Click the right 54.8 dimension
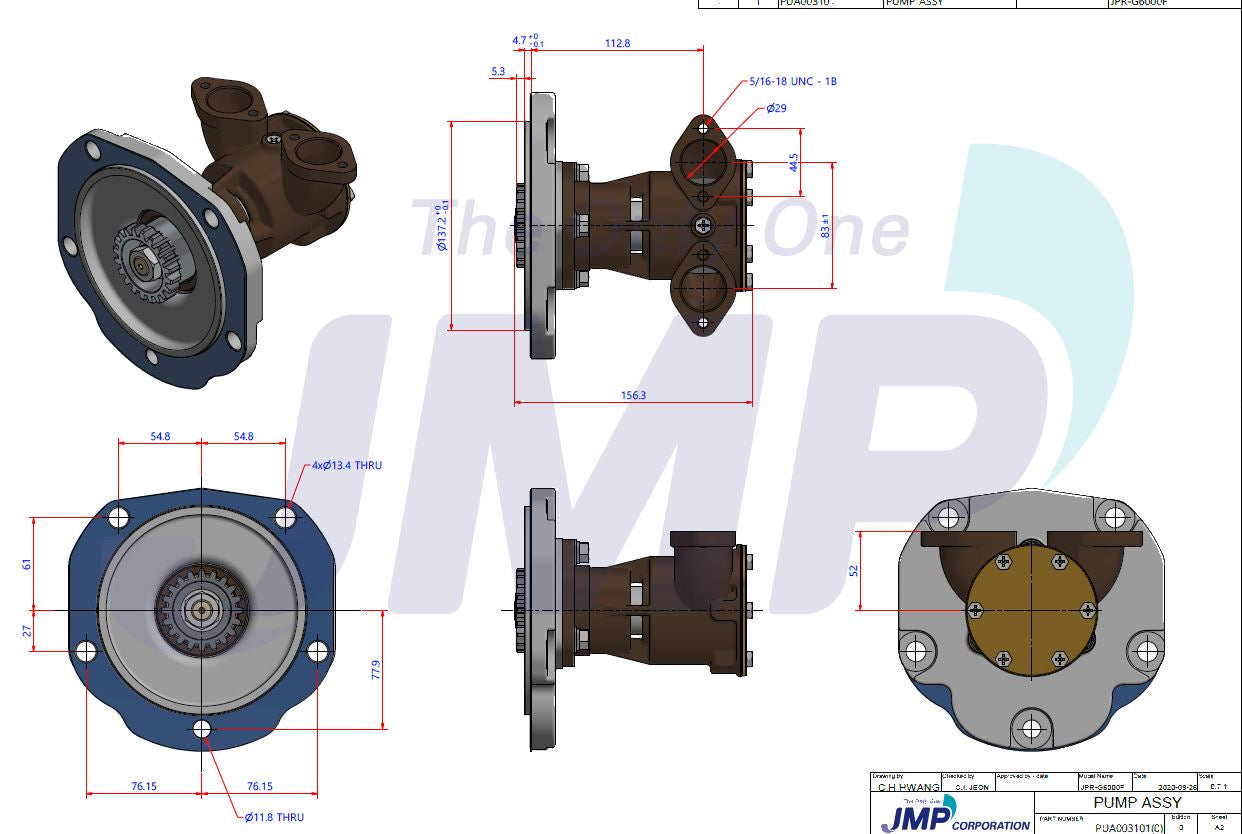This screenshot has width=1242, height=834. 243,436
